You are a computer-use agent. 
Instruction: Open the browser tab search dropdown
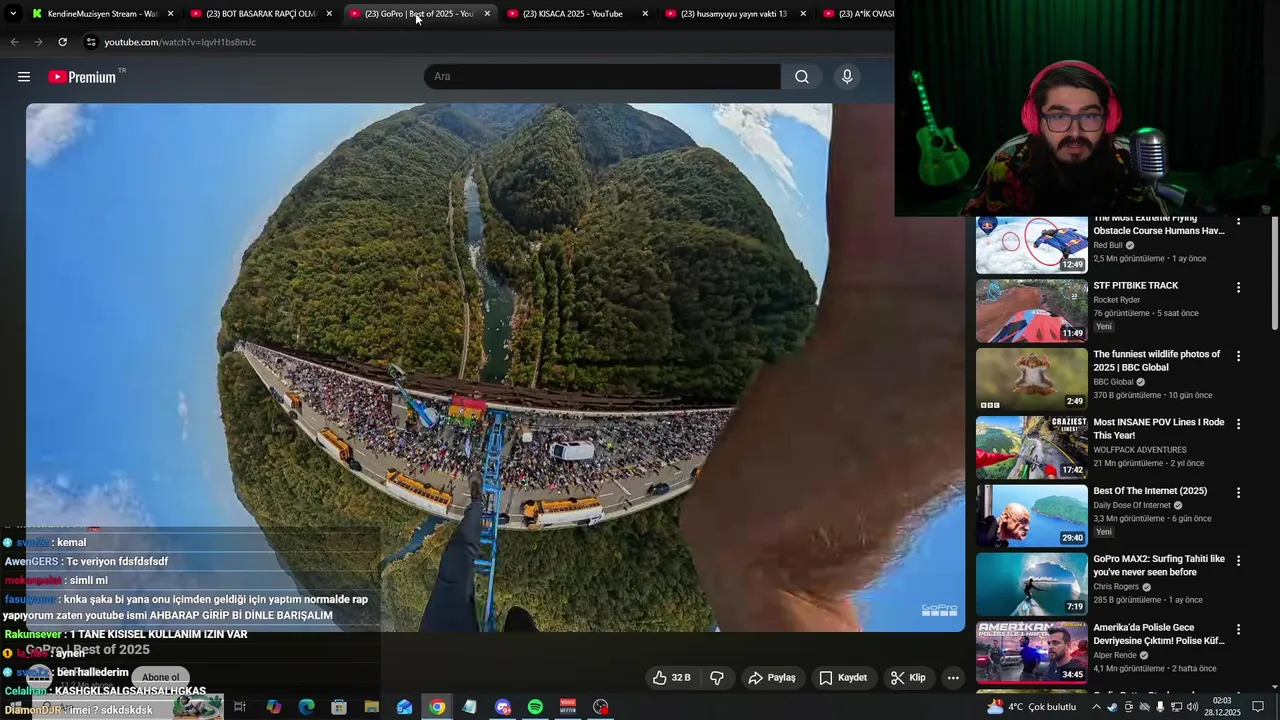click(x=12, y=14)
